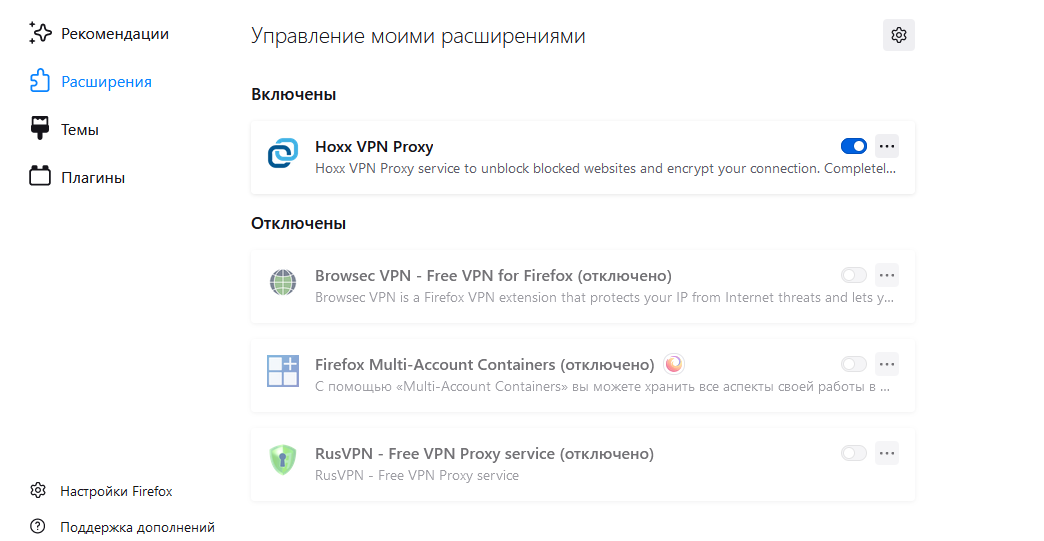This screenshot has height=541, width=1044.
Task: Open the three-dot menu for Browsec VPN
Action: coord(887,275)
